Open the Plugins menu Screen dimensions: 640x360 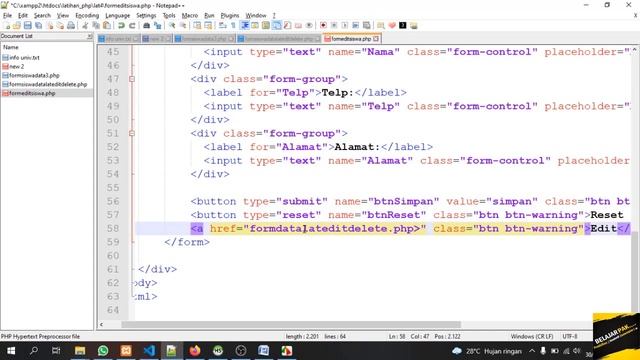[x=229, y=16]
